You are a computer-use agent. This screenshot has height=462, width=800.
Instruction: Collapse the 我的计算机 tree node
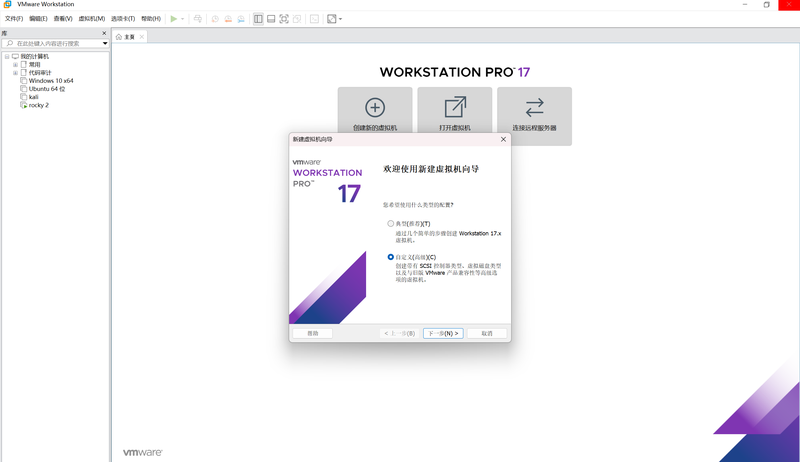(7, 57)
